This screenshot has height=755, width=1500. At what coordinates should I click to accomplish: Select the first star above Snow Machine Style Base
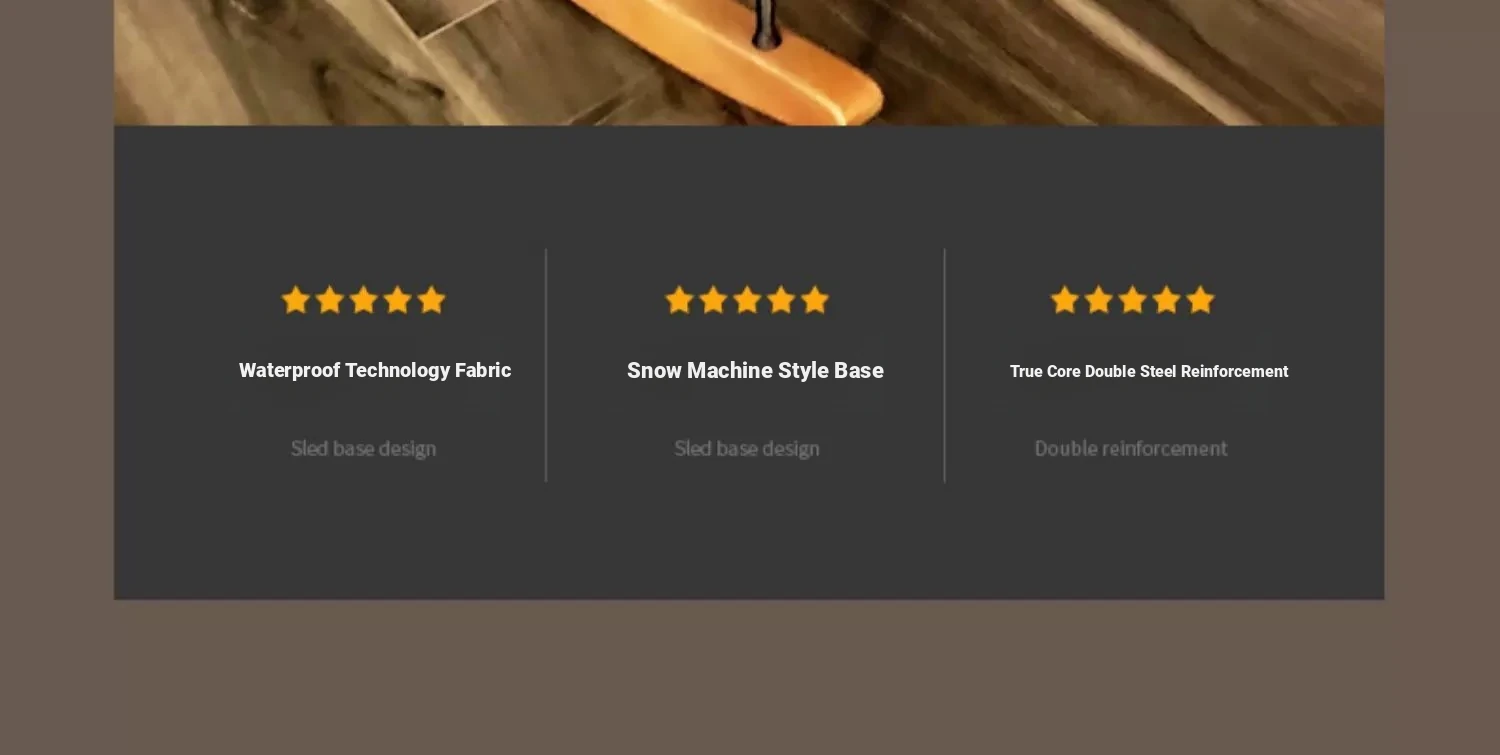coord(680,300)
